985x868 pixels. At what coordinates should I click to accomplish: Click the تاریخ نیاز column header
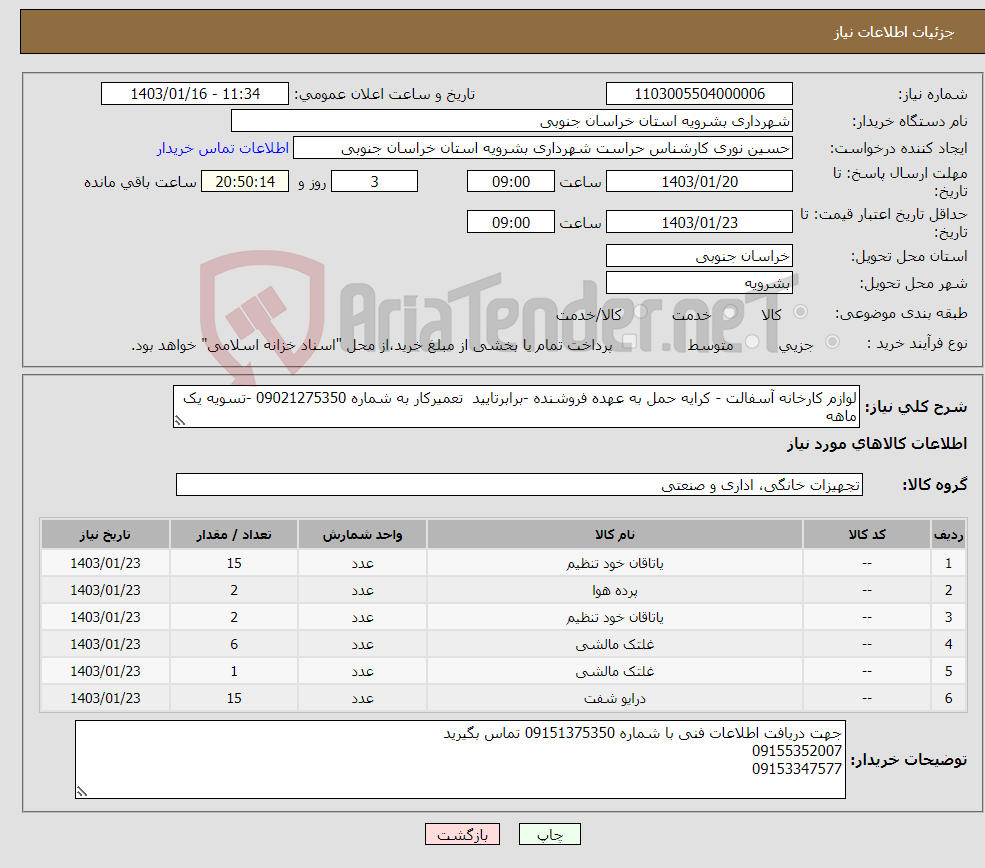105,534
